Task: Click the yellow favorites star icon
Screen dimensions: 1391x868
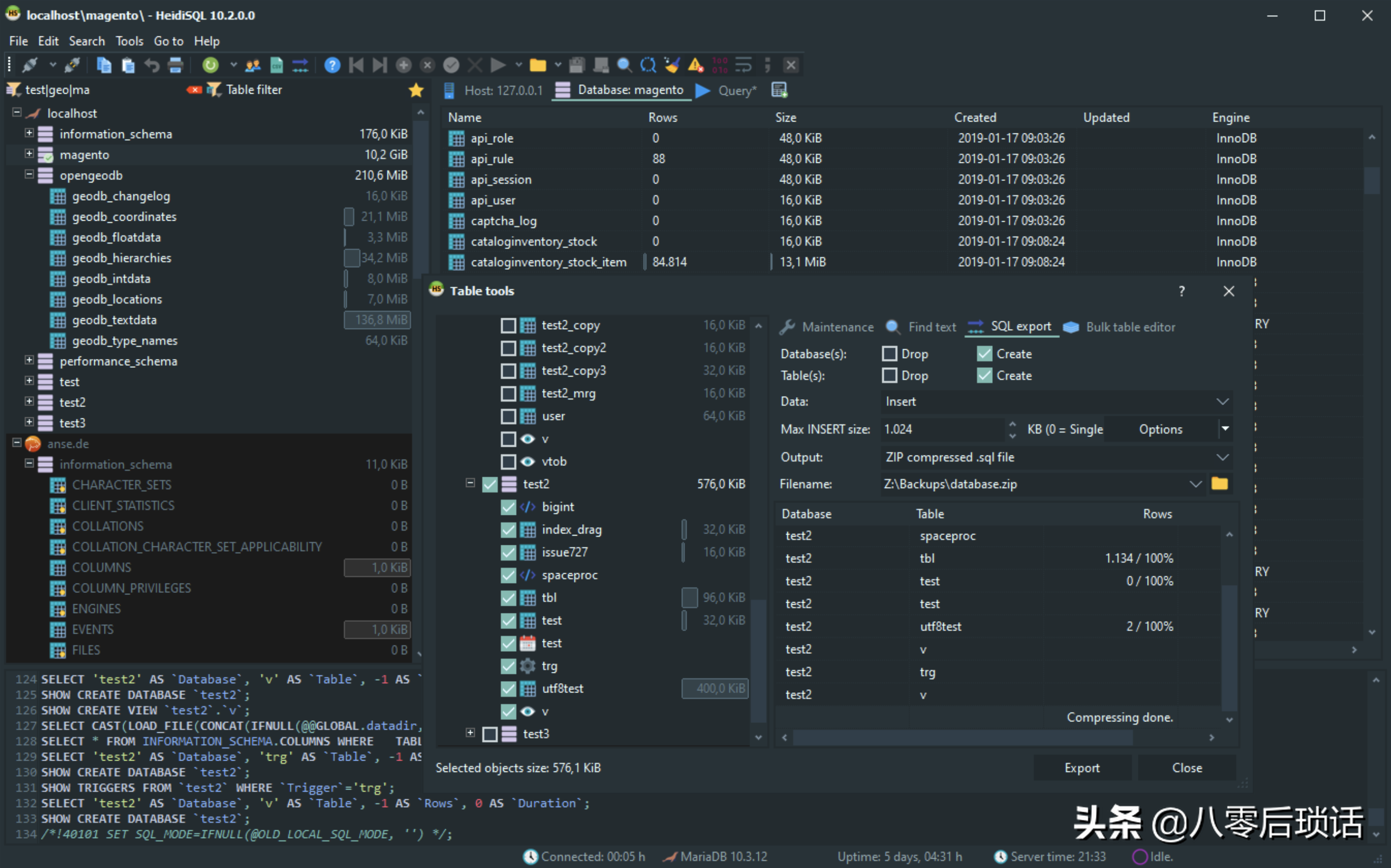Action: coord(416,90)
